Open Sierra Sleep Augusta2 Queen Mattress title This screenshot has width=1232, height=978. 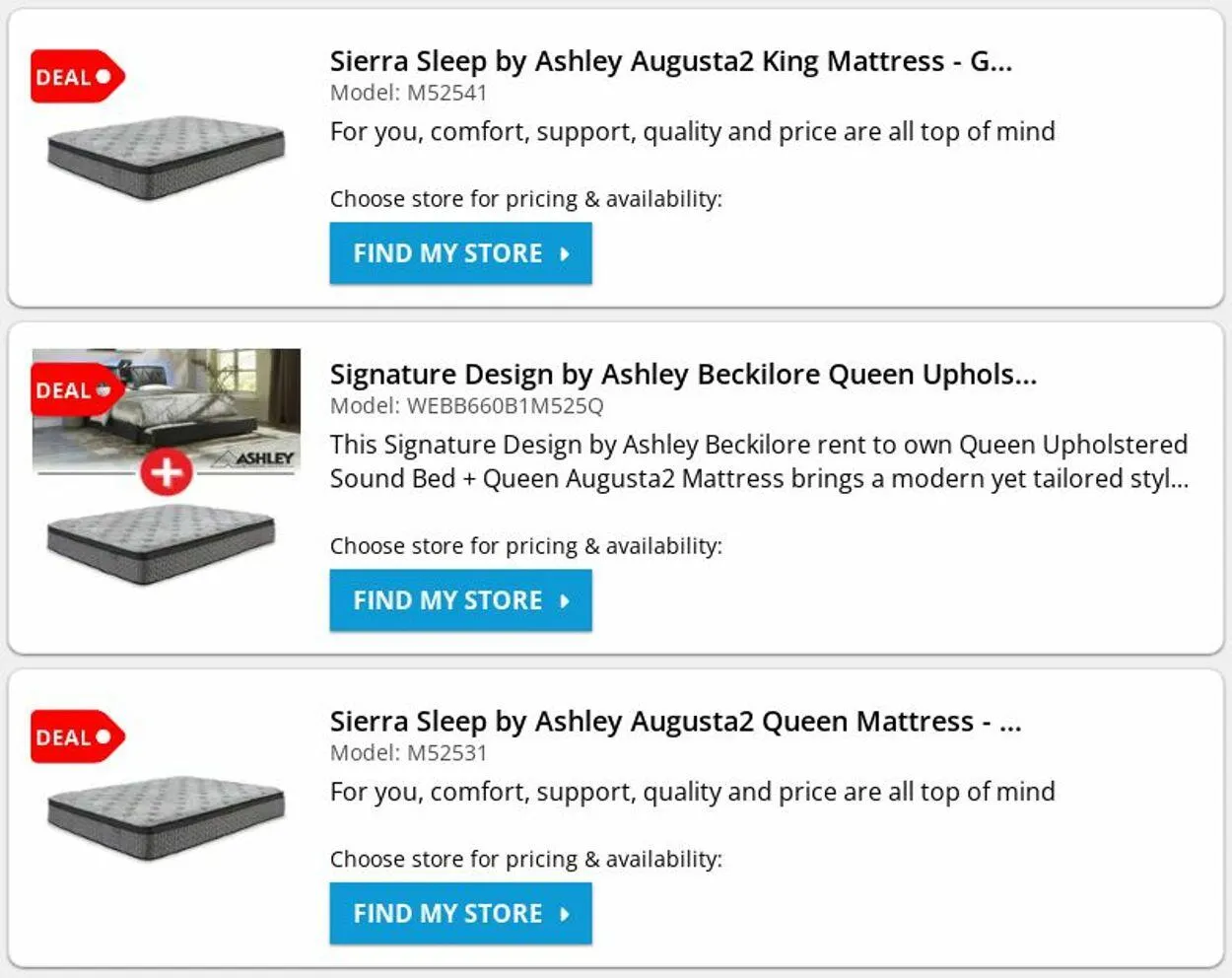pyautogui.click(x=675, y=722)
